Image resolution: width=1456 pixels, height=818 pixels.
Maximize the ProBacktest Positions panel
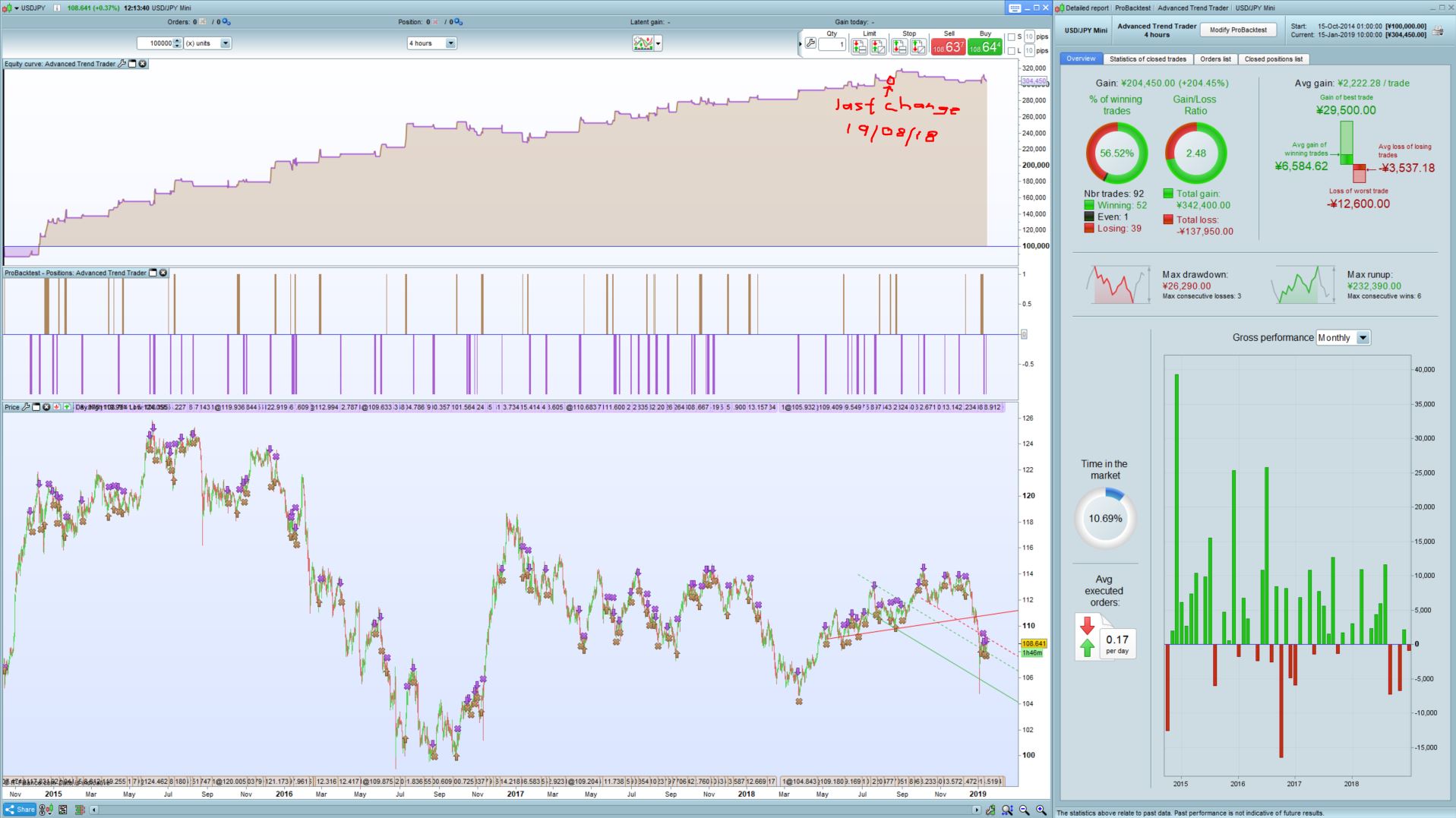pos(153,273)
